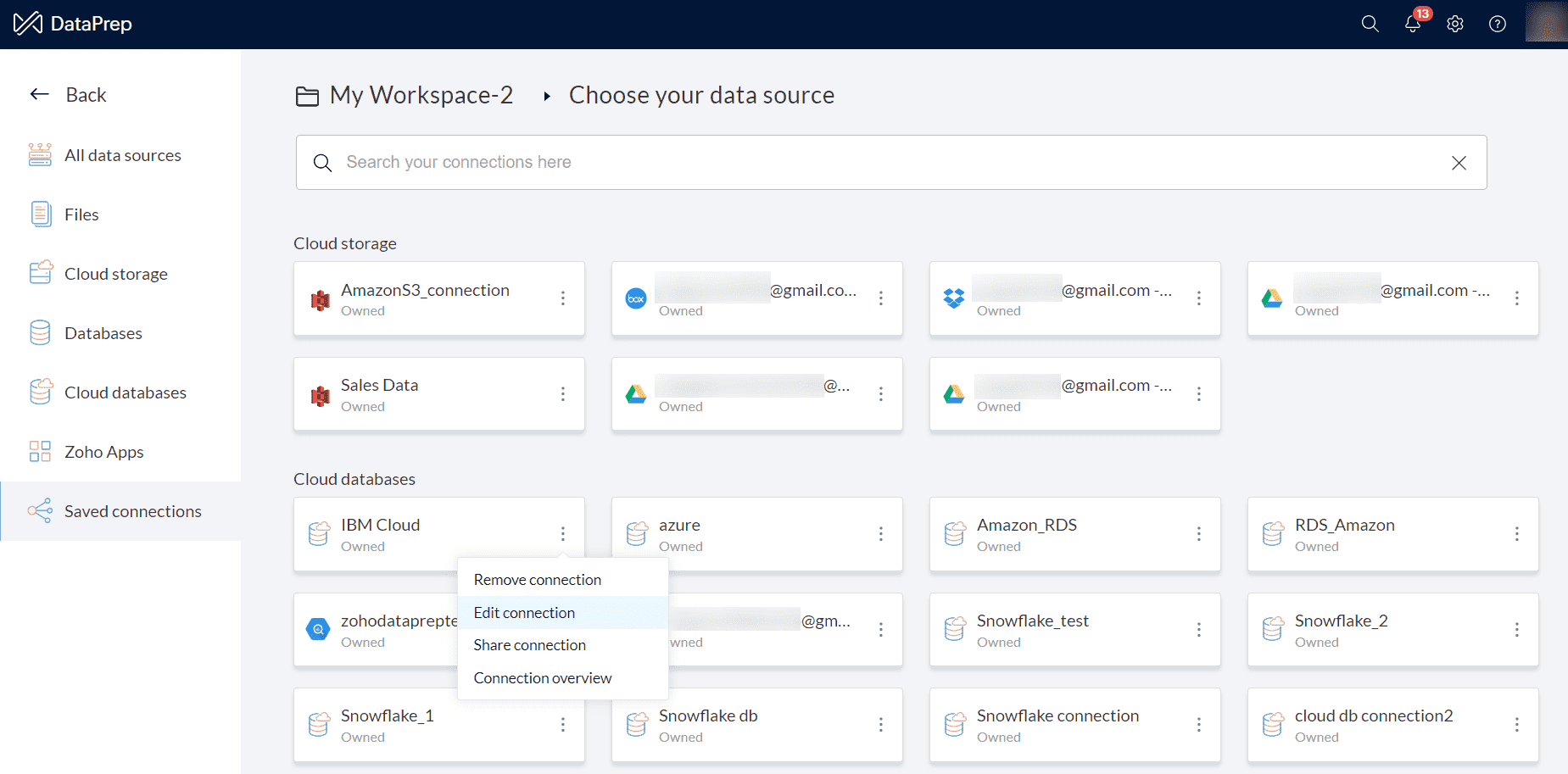1568x774 pixels.
Task: Open the help question mark icon
Action: tap(1498, 24)
